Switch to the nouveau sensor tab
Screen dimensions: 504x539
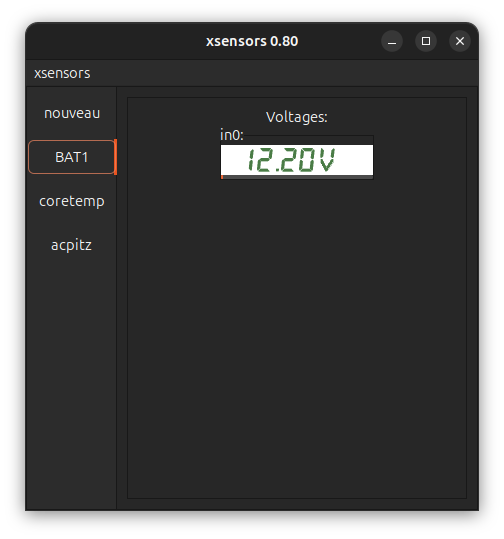[x=72, y=113]
